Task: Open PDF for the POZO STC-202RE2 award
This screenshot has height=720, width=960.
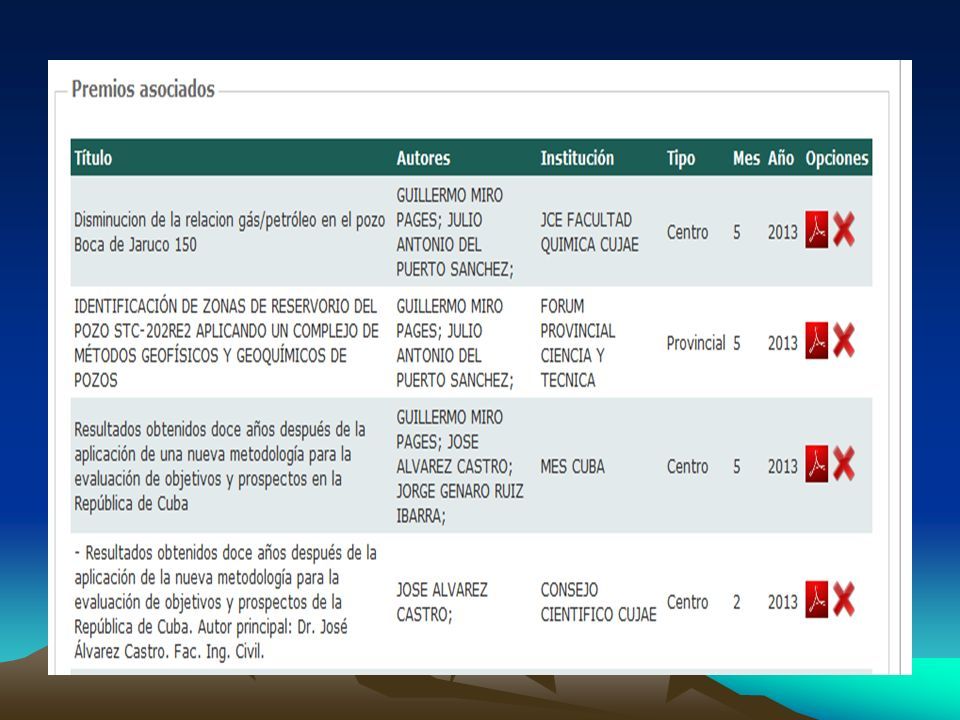Action: tap(816, 340)
